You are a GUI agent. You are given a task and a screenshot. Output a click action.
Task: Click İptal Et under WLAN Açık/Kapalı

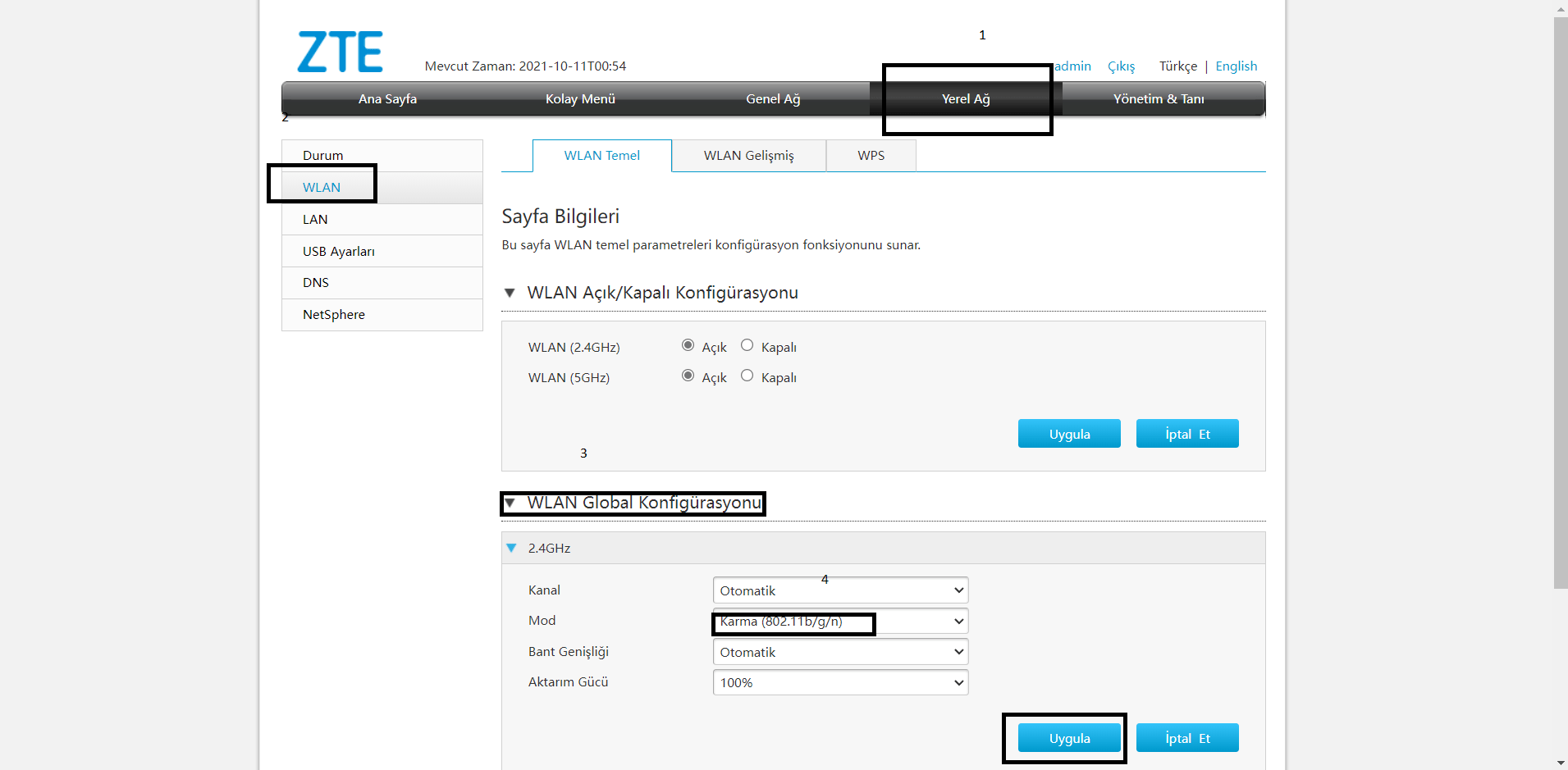[x=1187, y=434]
